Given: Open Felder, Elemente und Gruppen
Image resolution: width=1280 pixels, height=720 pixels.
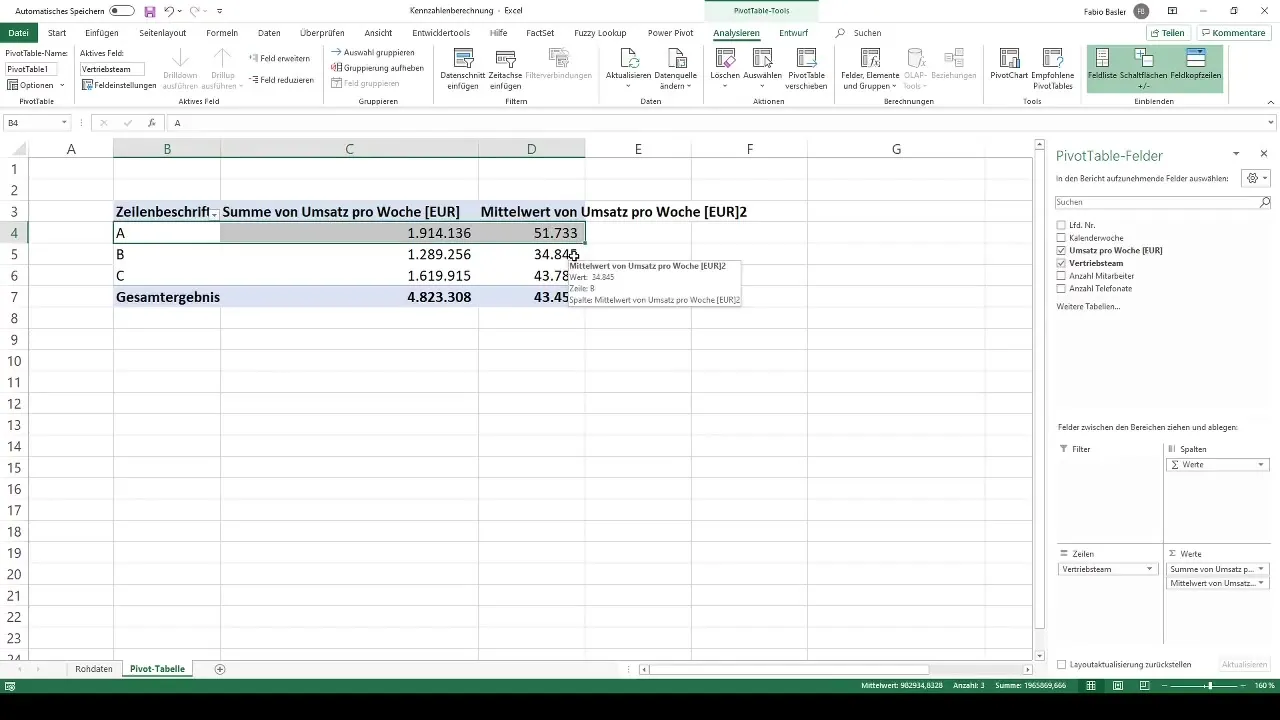Looking at the screenshot, I should click(869, 68).
